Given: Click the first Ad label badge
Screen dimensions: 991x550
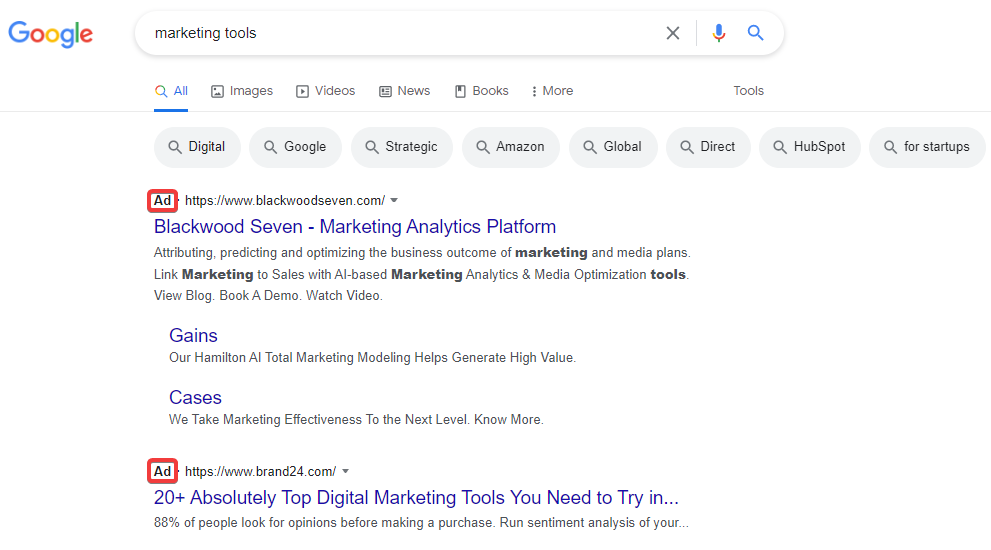Looking at the screenshot, I should [162, 200].
